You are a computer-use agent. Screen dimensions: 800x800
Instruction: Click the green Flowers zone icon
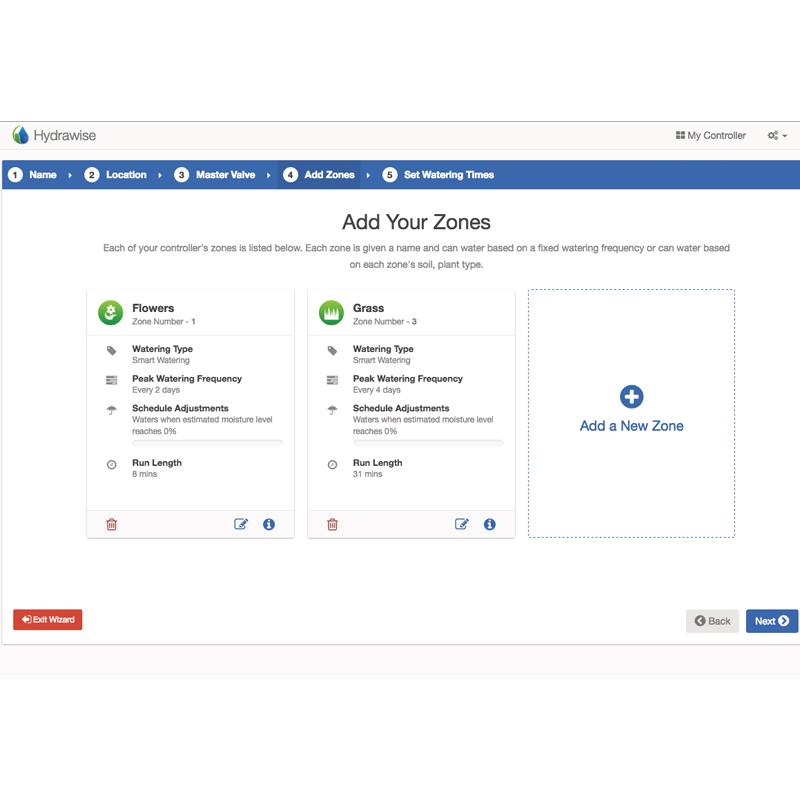click(x=110, y=314)
